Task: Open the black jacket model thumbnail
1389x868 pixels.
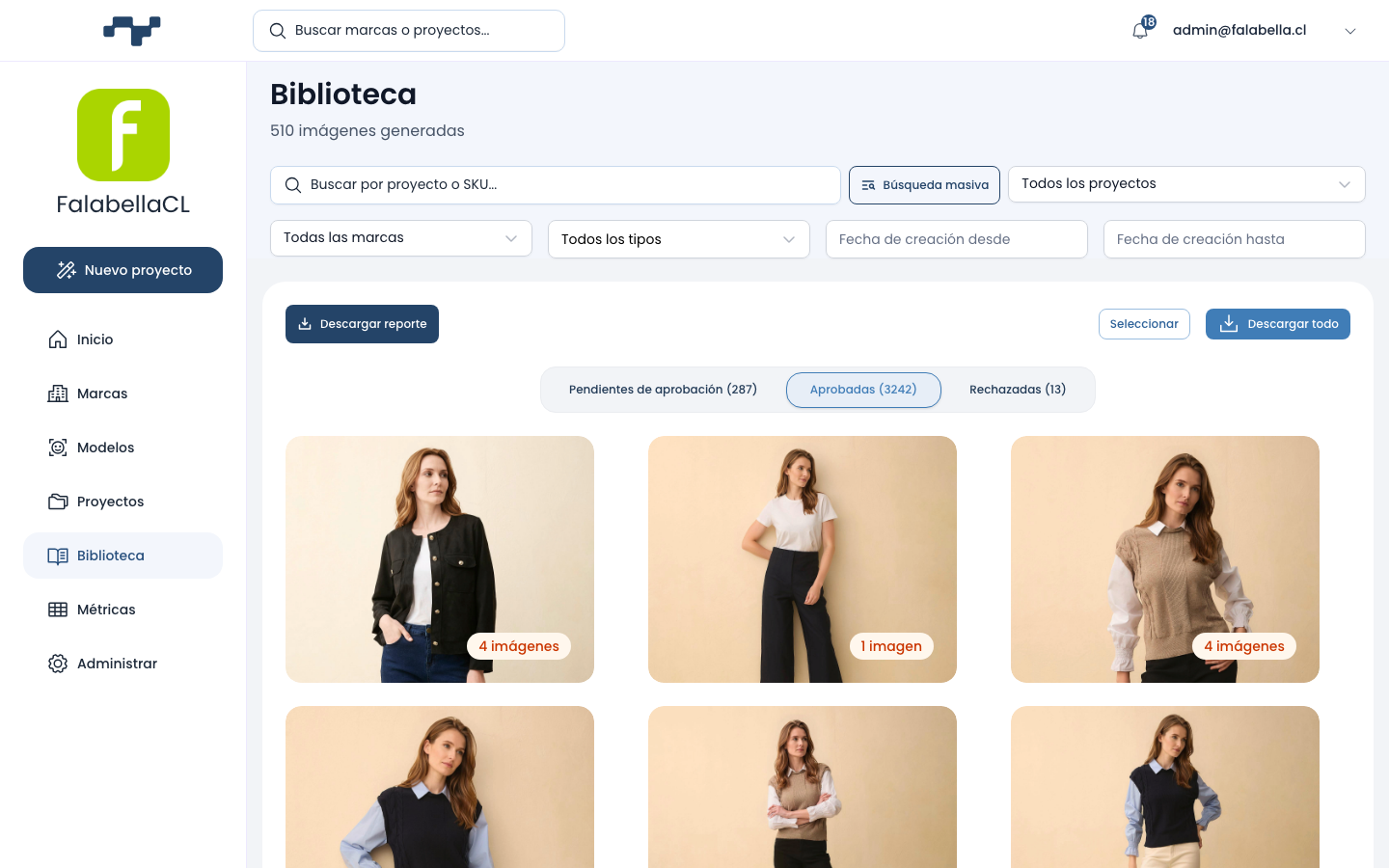Action: coord(440,559)
